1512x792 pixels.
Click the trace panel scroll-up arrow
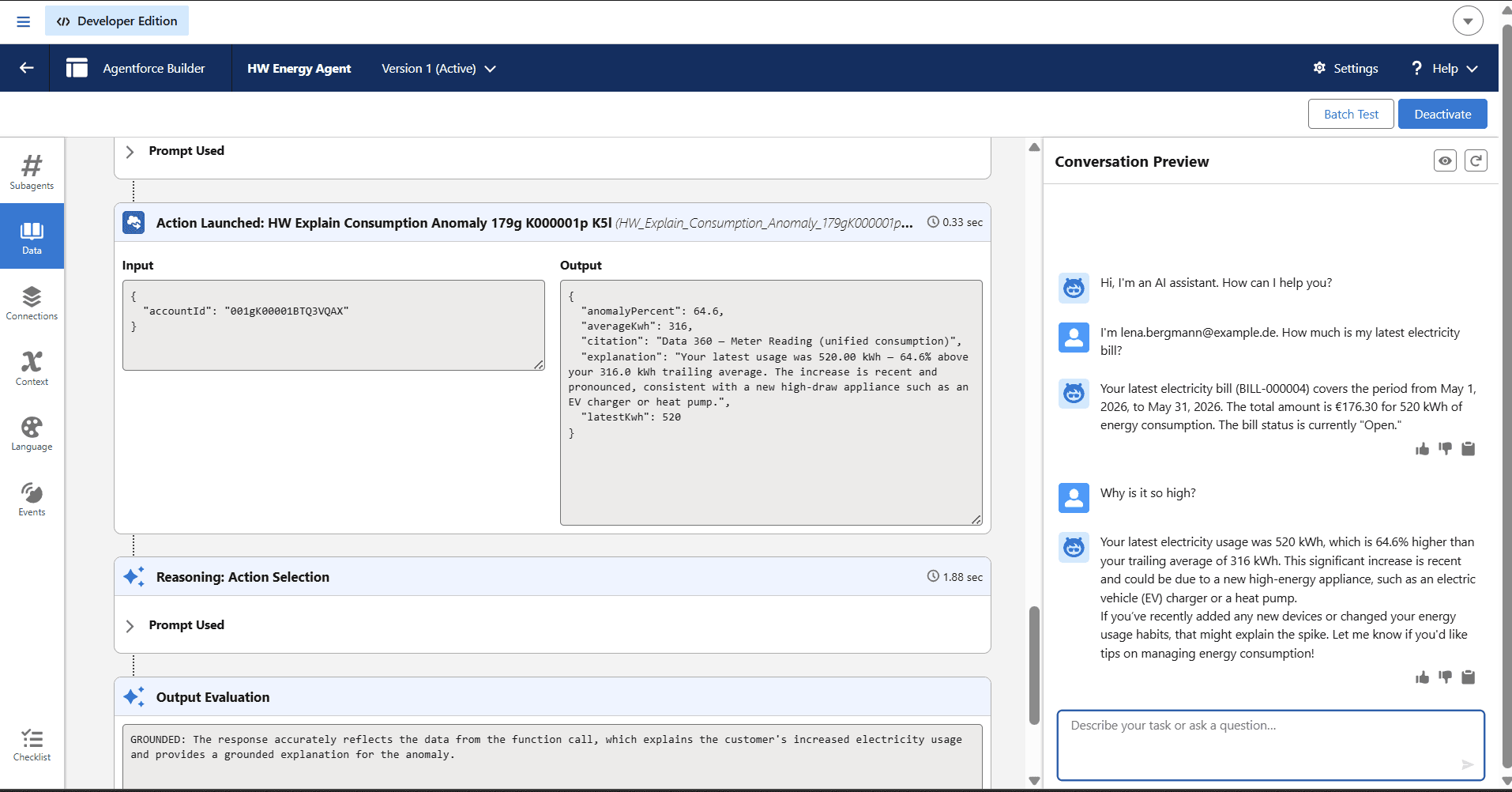coord(1034,147)
